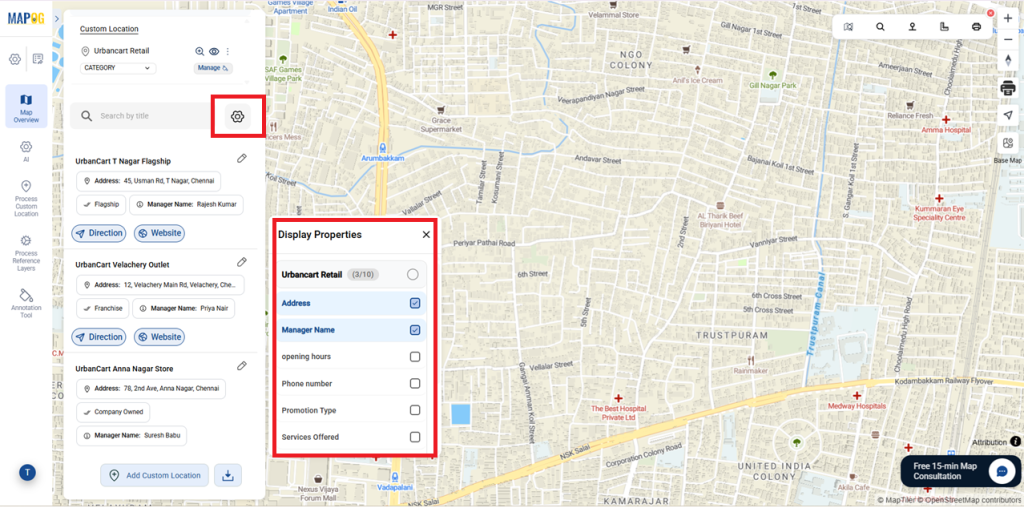
Task: Click Direction for UrbanCart T Nagar Flagship
Action: [x=99, y=233]
